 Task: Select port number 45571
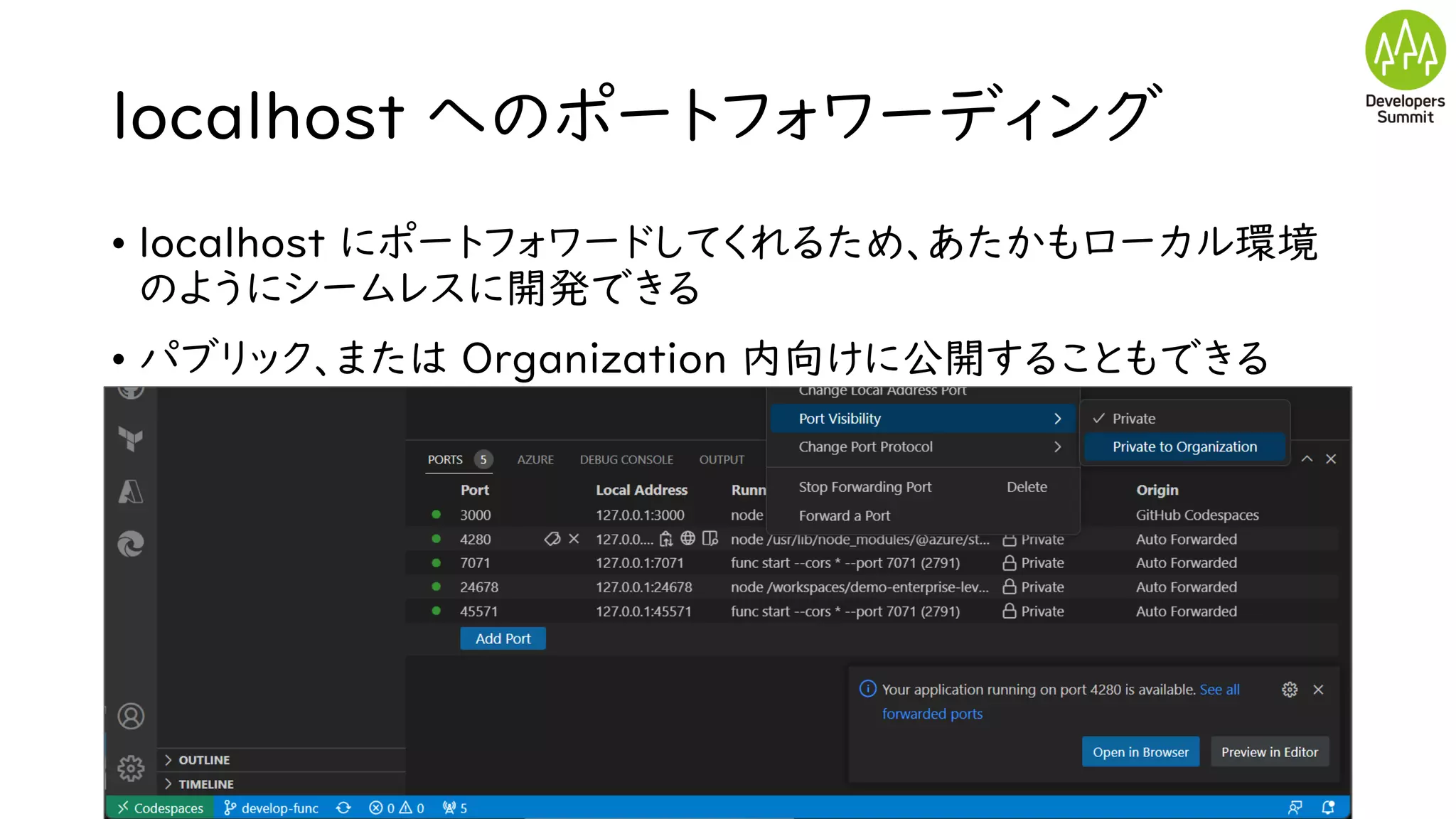click(478, 611)
